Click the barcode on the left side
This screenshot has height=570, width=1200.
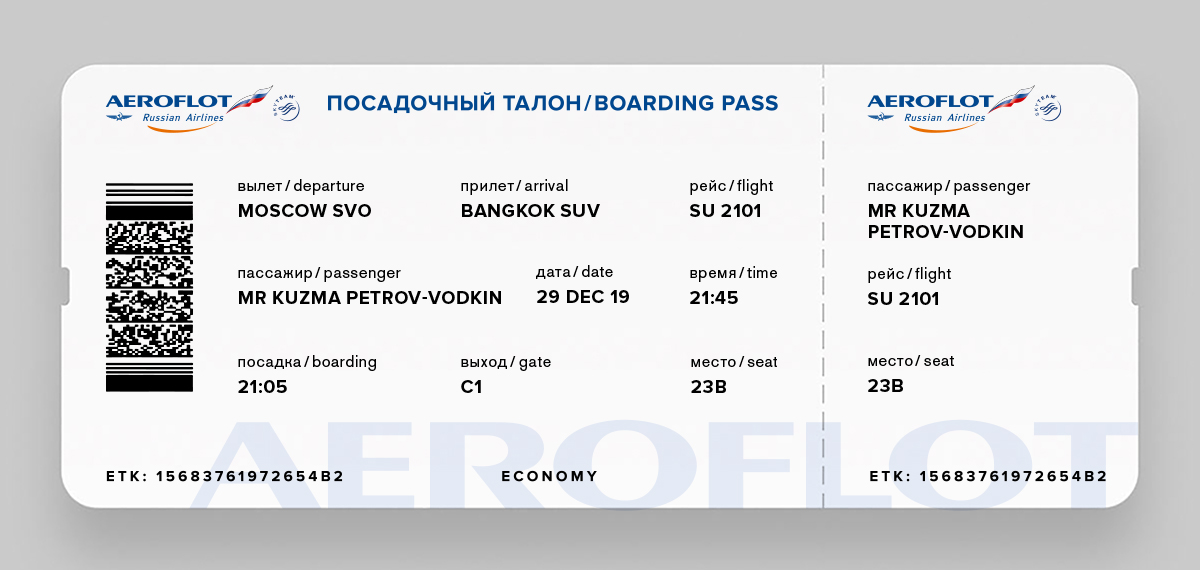point(149,288)
